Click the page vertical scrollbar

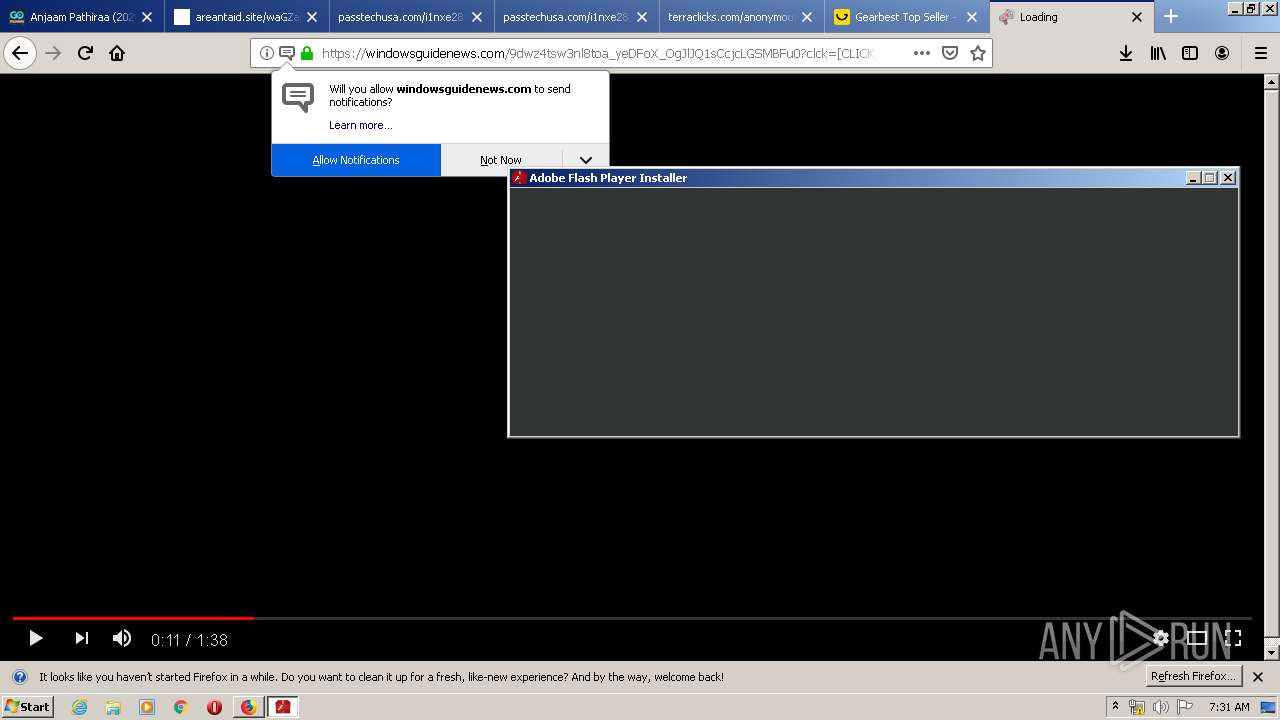(x=1272, y=367)
